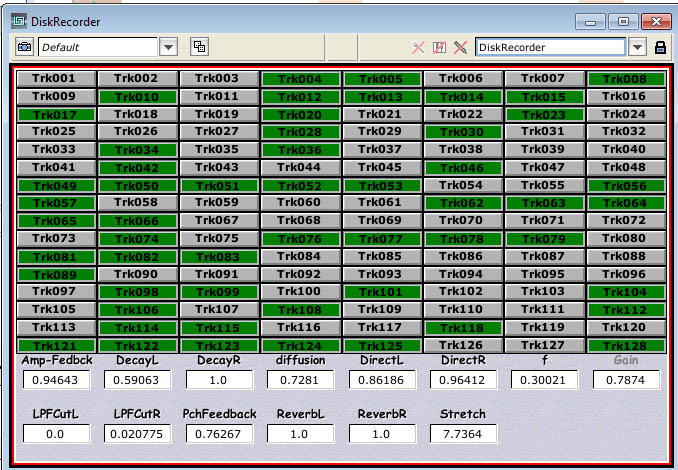Disable green track Trk008

[625, 79]
